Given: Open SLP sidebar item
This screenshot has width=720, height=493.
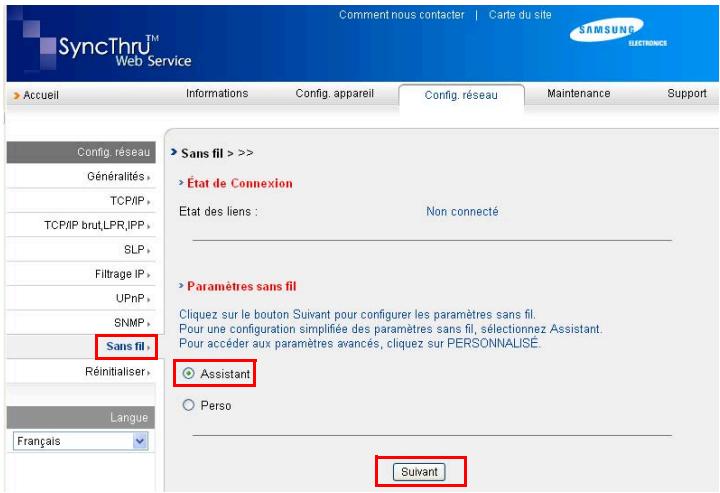Looking at the screenshot, I should [134, 250].
